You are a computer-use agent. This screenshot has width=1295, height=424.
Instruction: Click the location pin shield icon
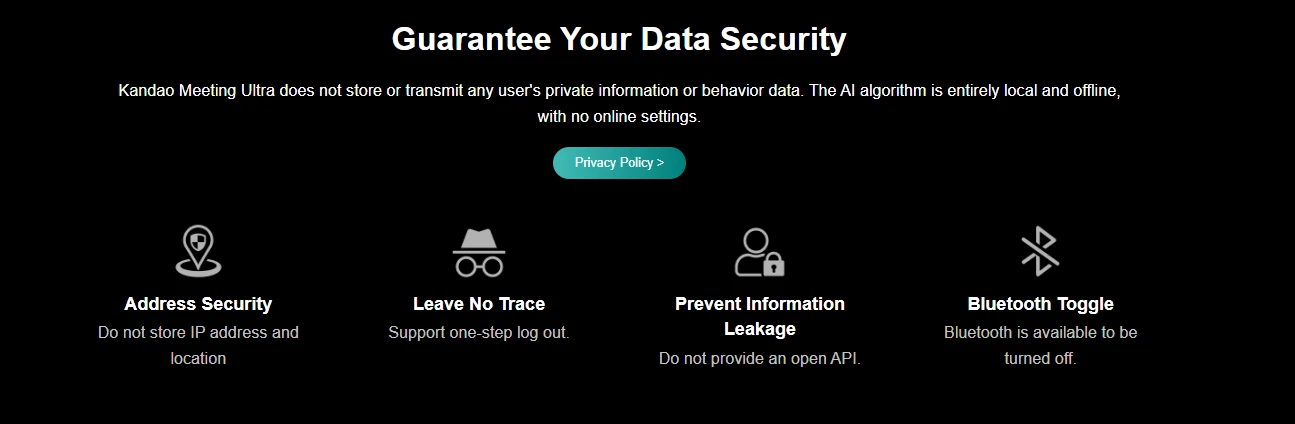coord(198,251)
